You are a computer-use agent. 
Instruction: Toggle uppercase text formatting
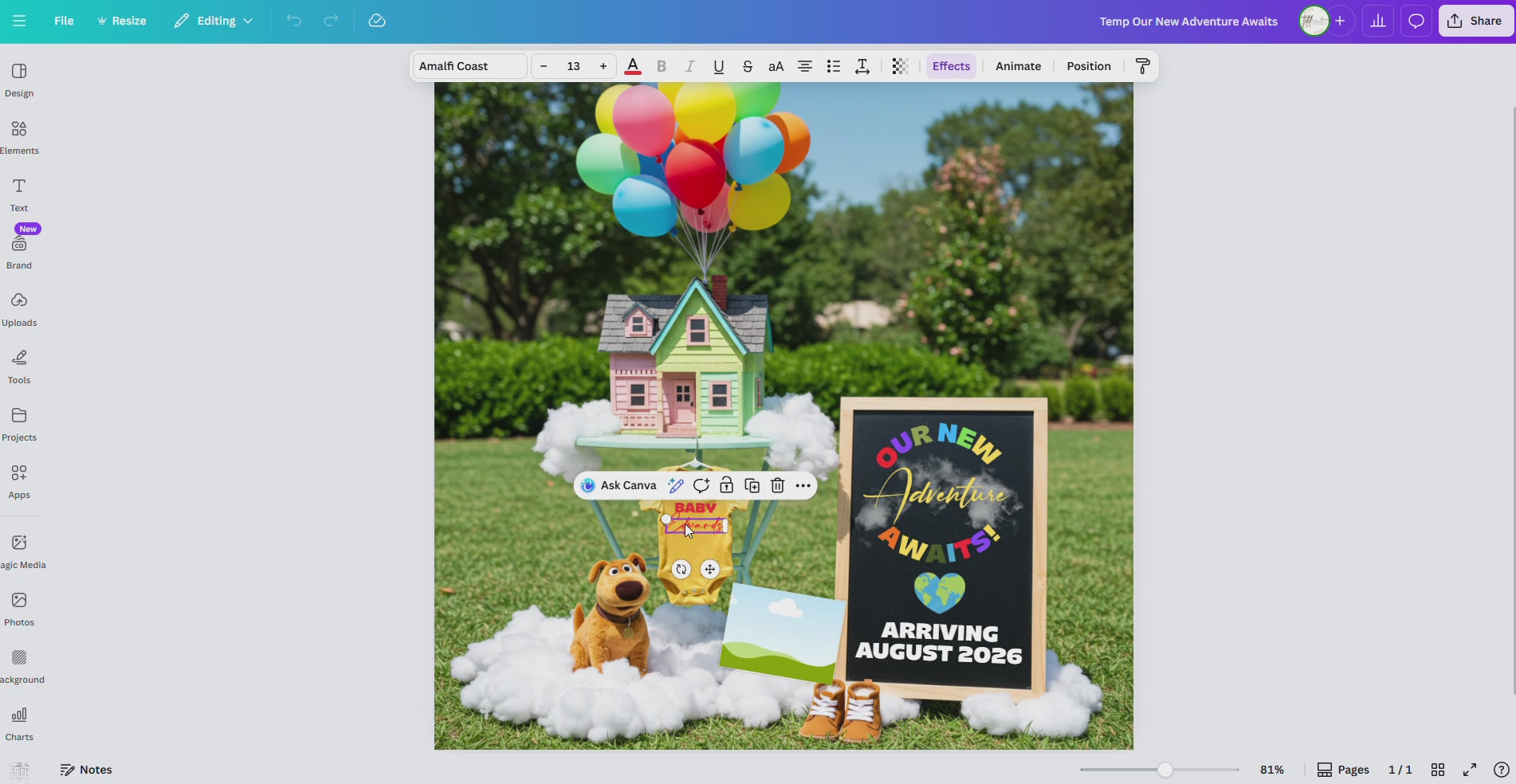(776, 66)
